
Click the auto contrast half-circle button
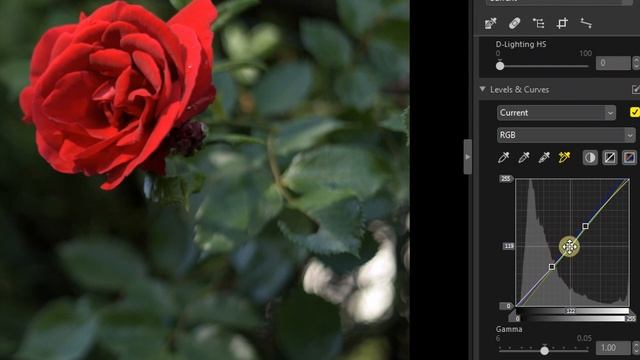pyautogui.click(x=590, y=158)
